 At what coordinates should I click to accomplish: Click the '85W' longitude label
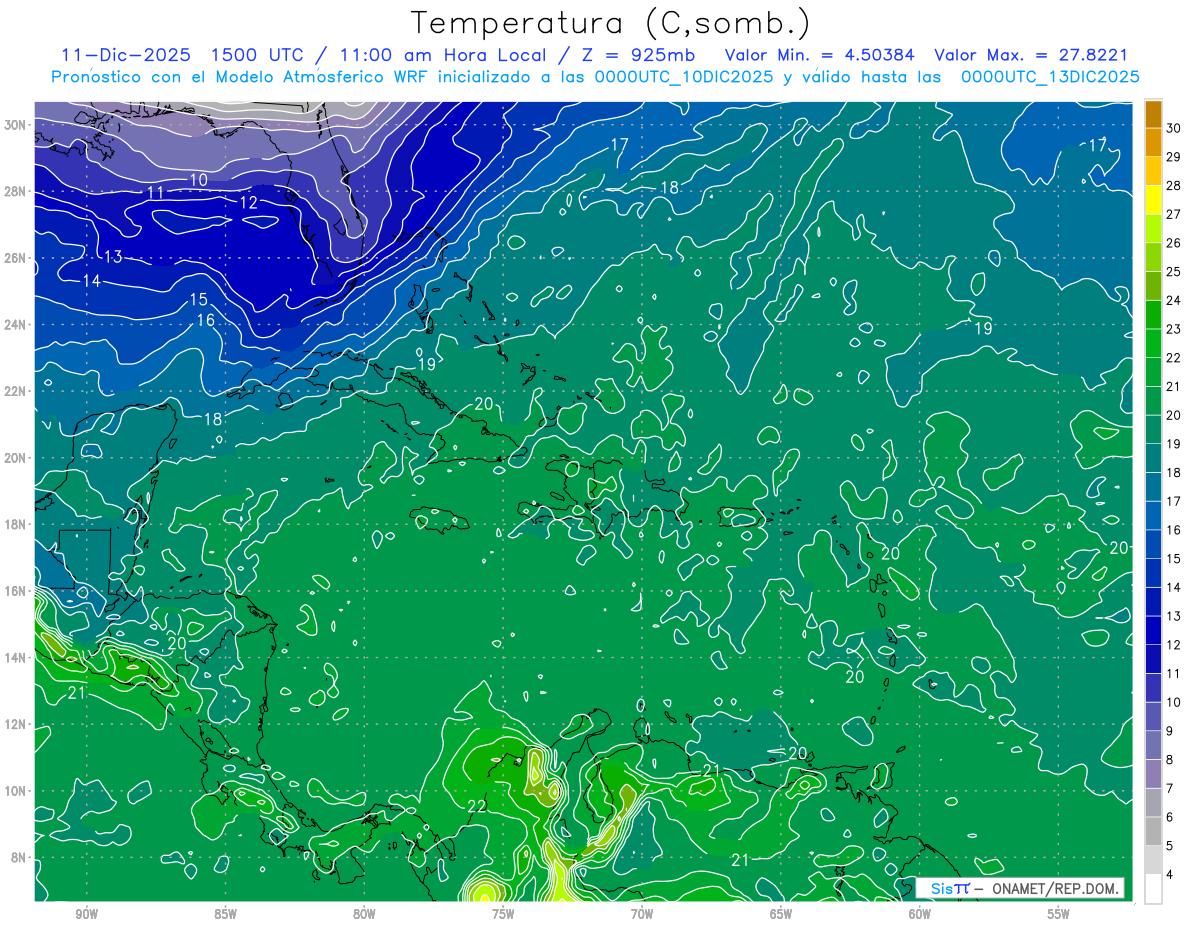(x=226, y=914)
